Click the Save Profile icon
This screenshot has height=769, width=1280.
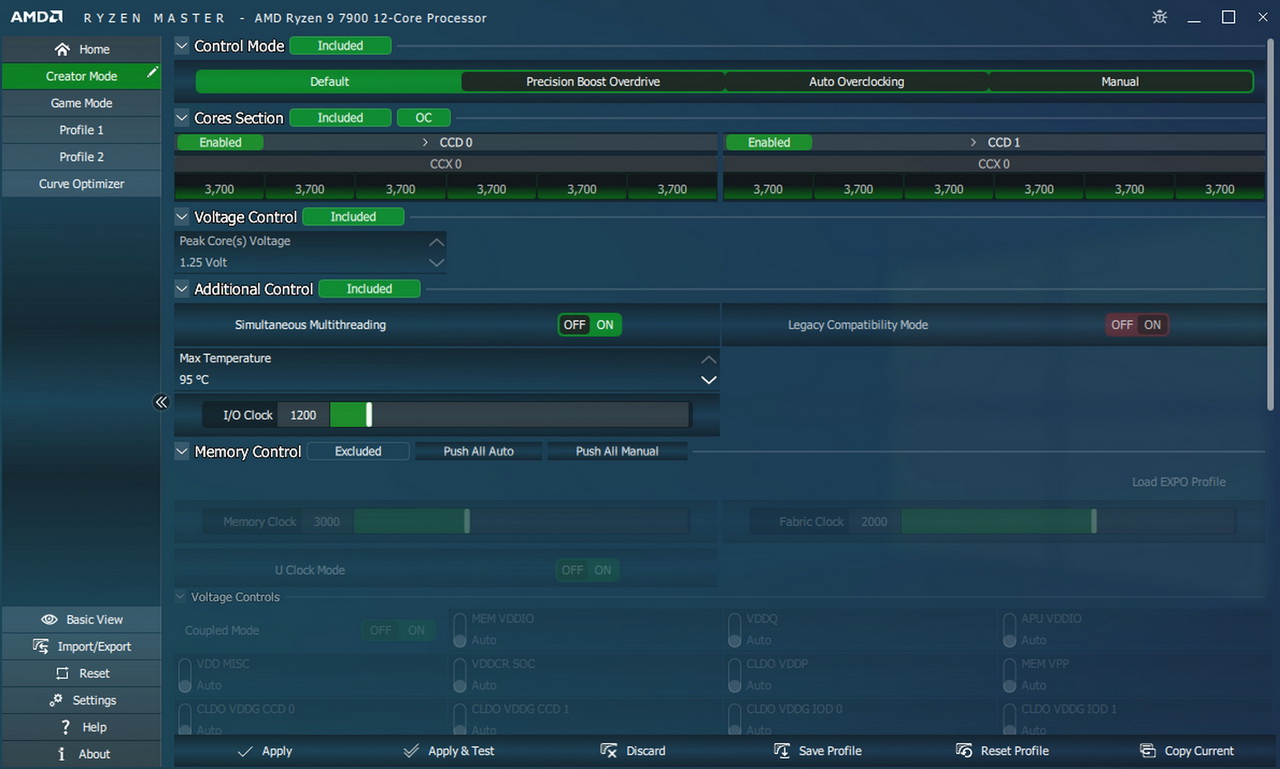click(782, 750)
